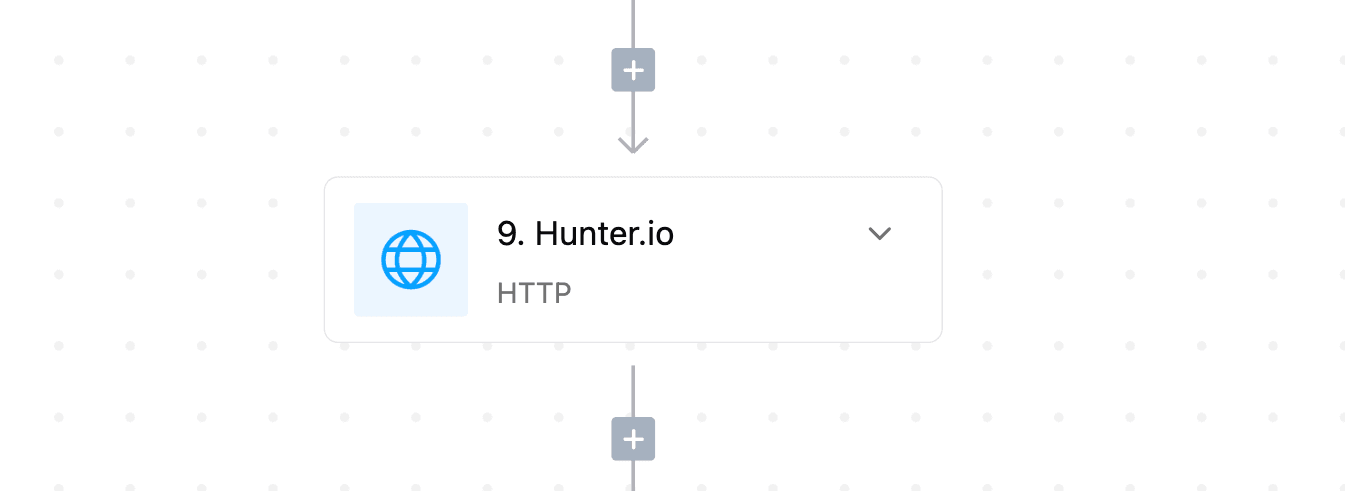Click the plus icon before step 9
Viewport: 1345px width, 491px height.
(633, 70)
